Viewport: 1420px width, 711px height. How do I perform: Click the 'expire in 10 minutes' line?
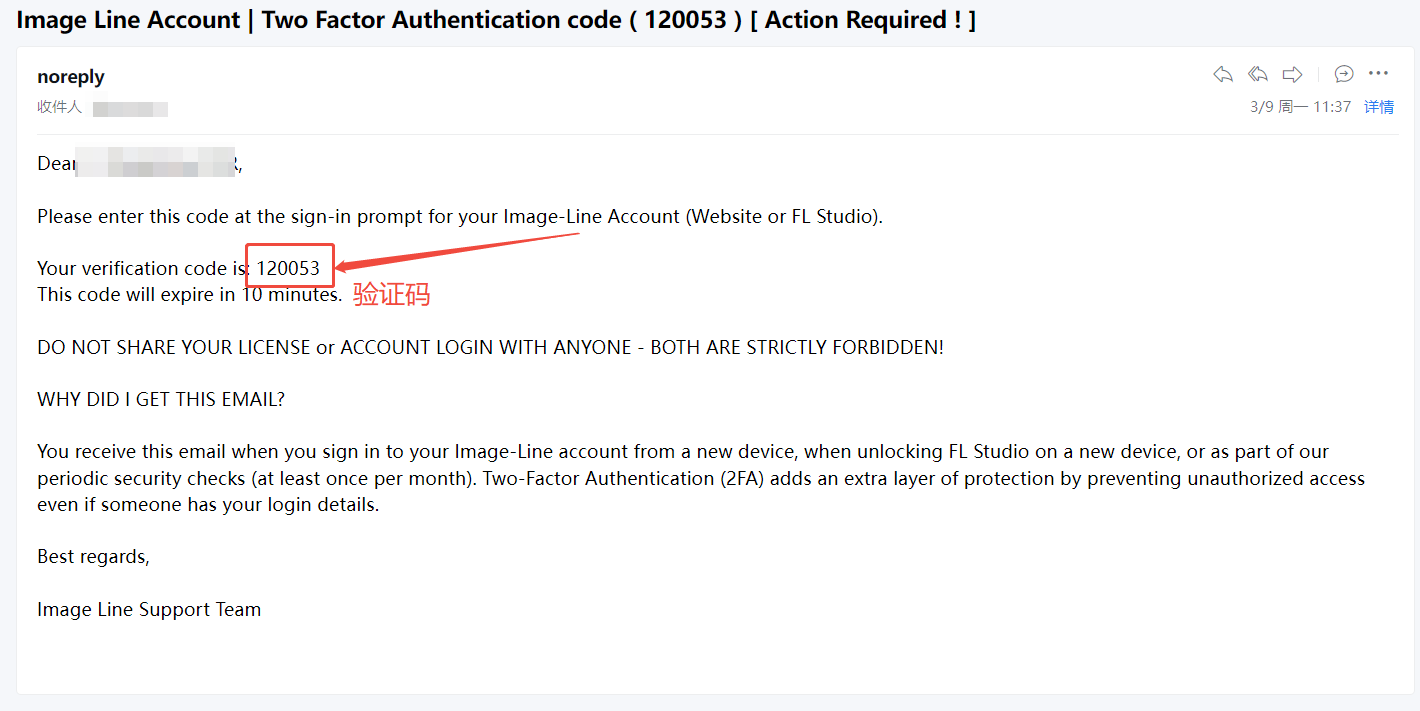(189, 294)
